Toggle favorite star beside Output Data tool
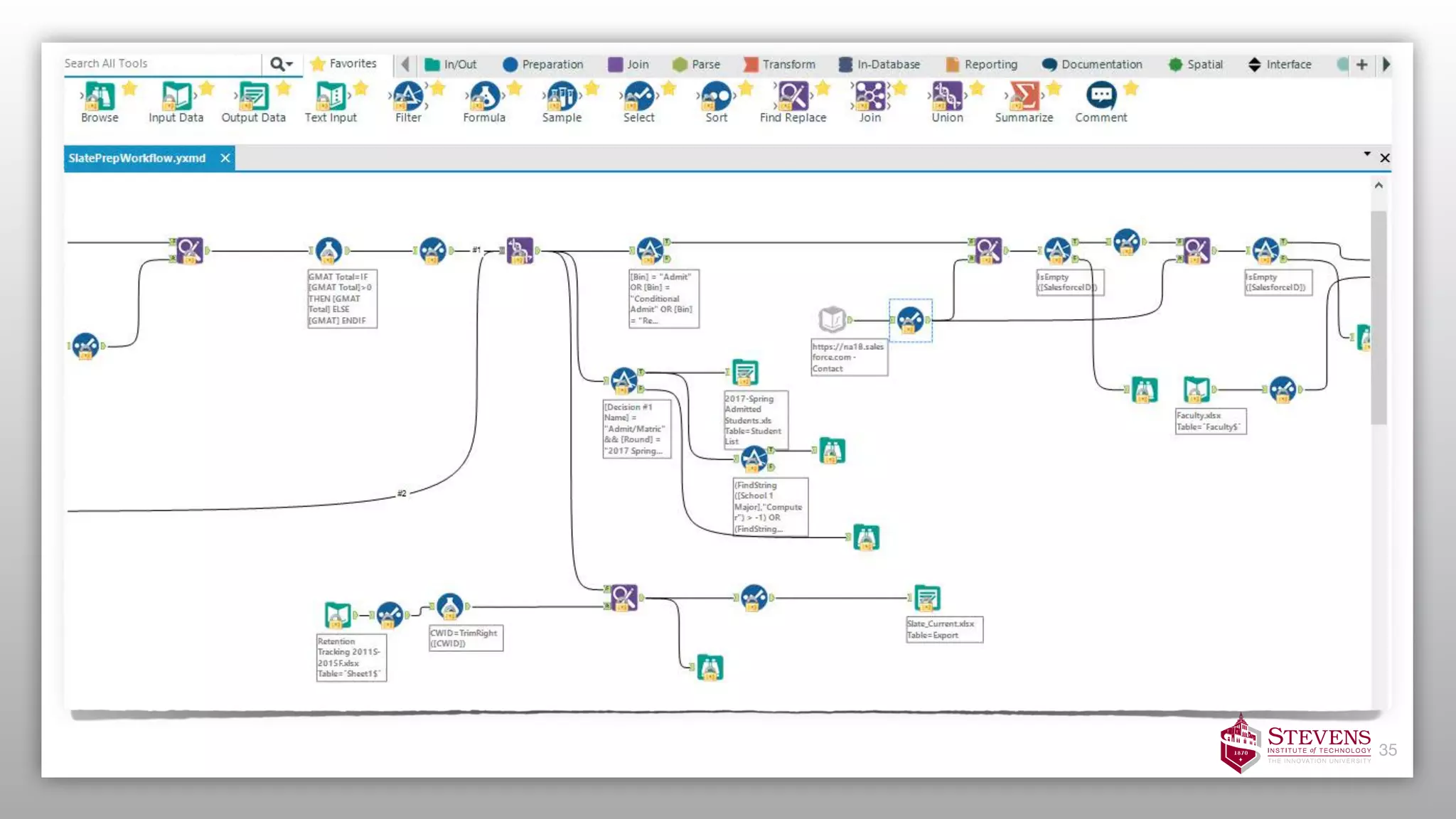Image resolution: width=1456 pixels, height=819 pixels. 284,88
